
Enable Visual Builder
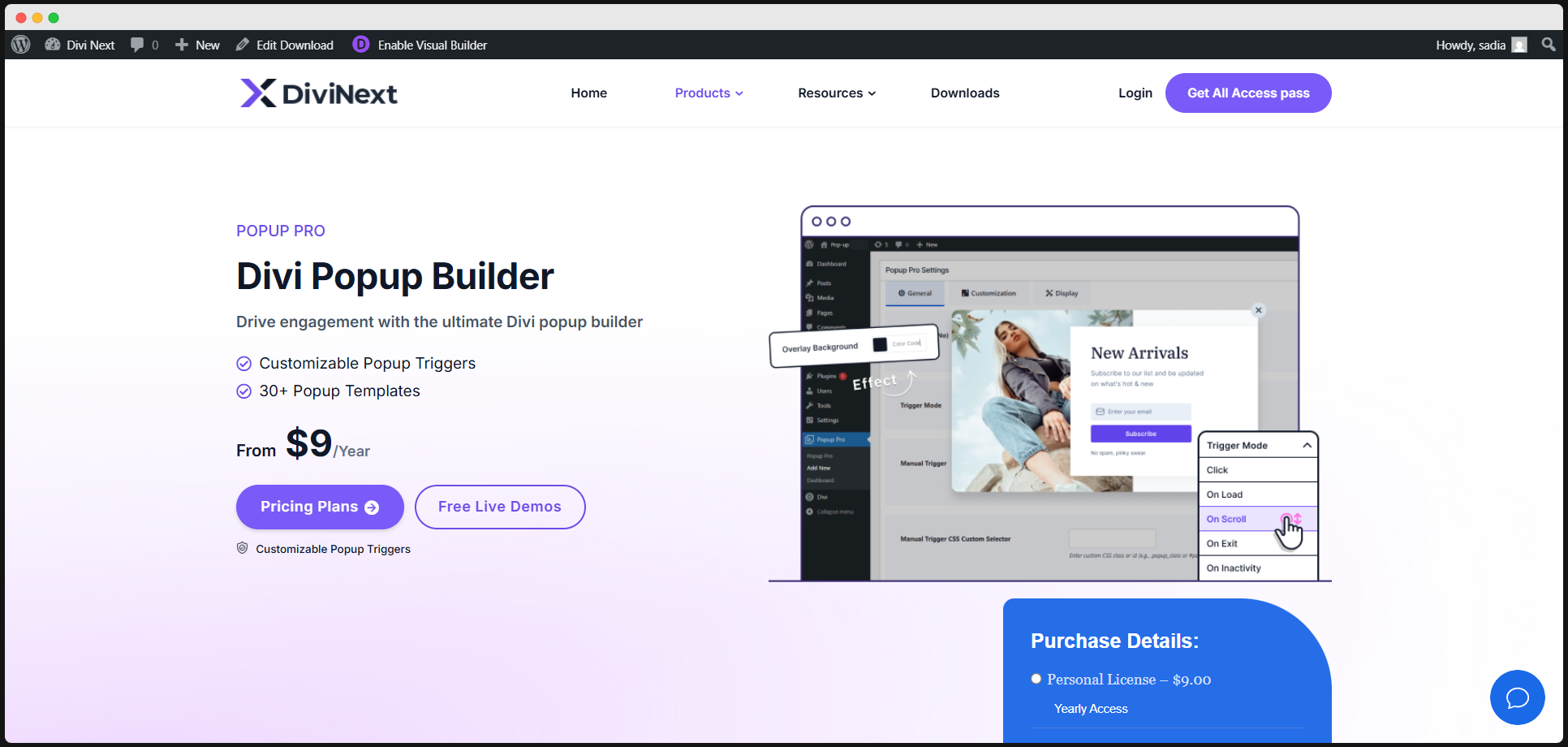tap(432, 45)
